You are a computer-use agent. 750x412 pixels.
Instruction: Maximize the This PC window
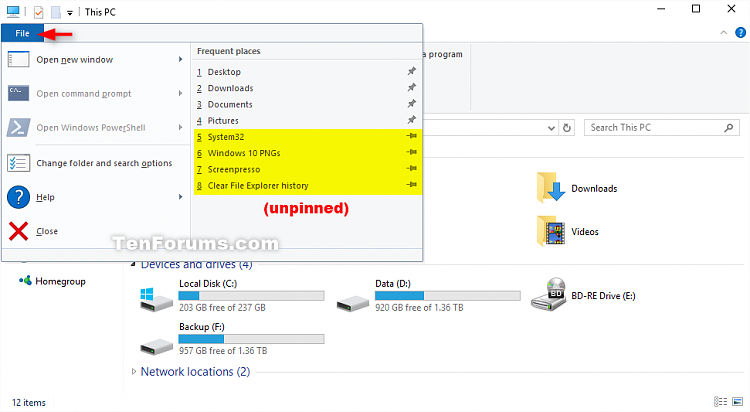click(x=696, y=9)
